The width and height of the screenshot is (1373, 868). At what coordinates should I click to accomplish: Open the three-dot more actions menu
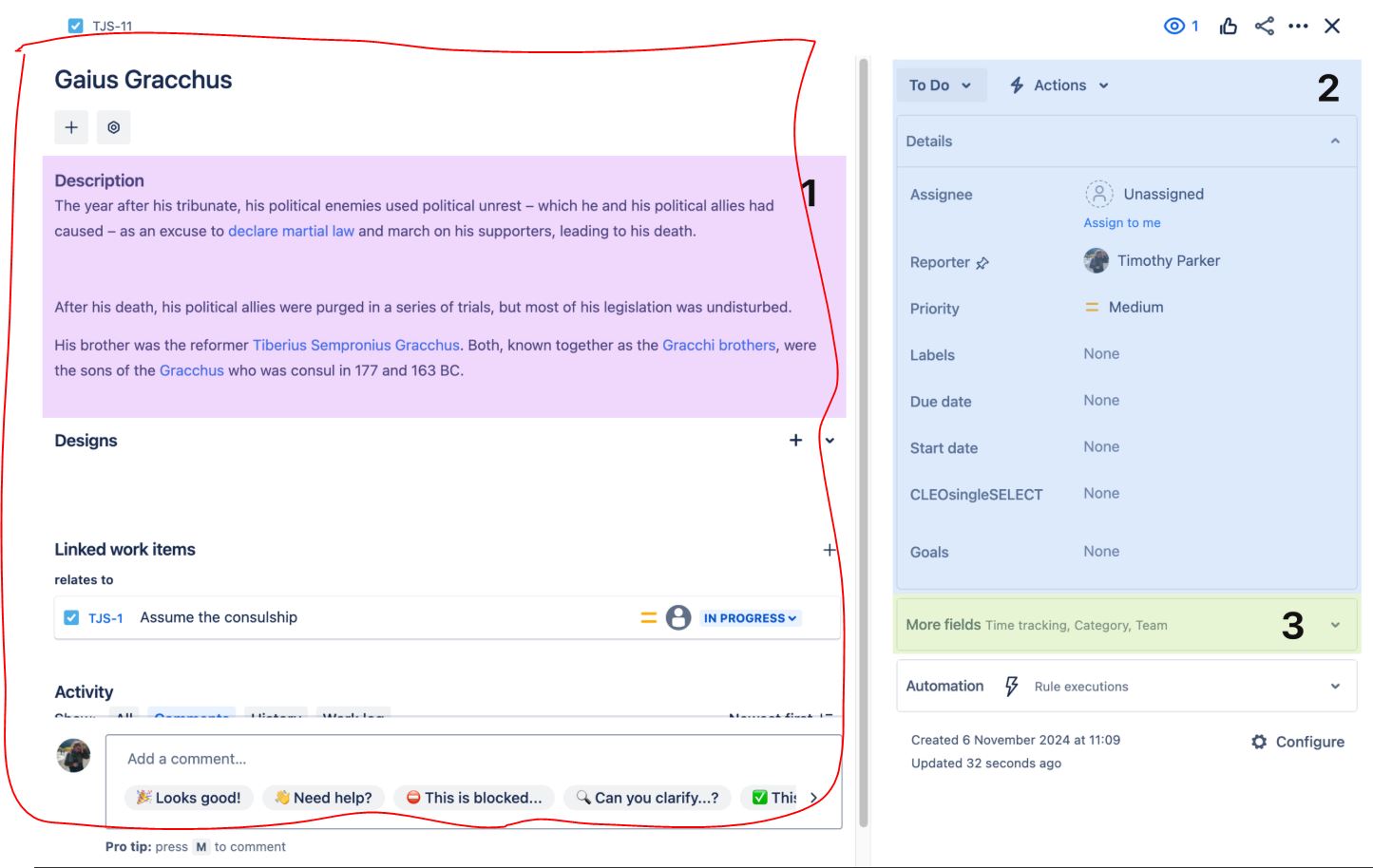click(x=1298, y=26)
